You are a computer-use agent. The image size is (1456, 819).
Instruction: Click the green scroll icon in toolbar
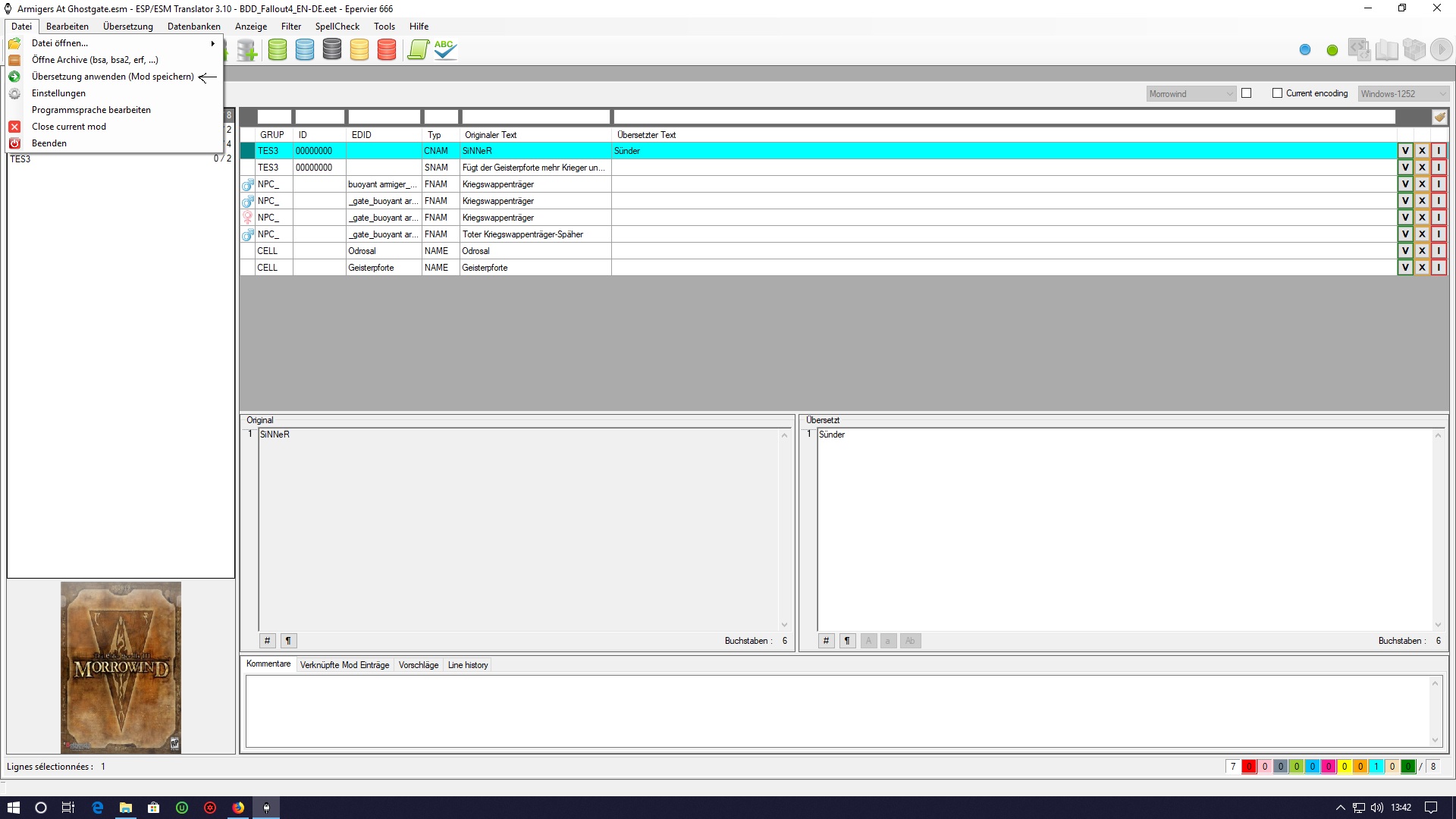(x=418, y=50)
